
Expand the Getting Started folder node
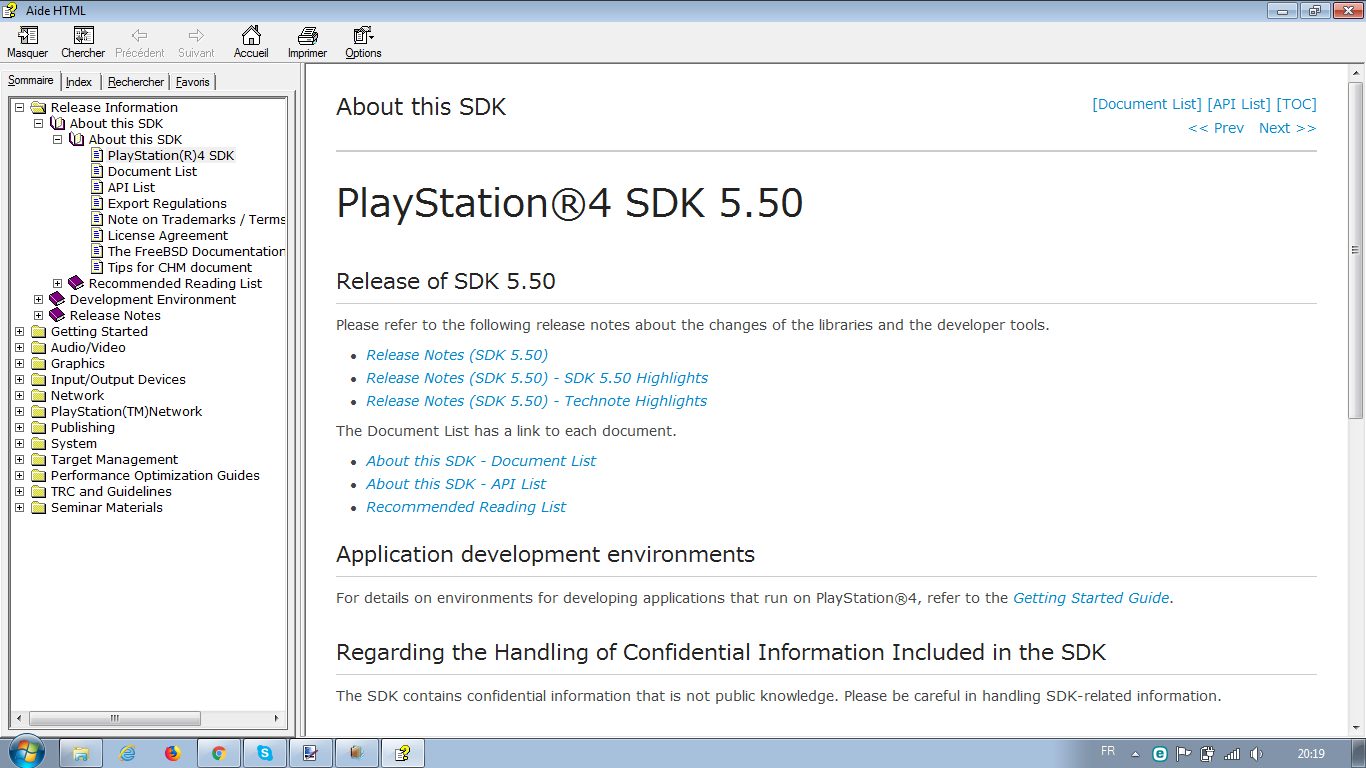coord(19,331)
